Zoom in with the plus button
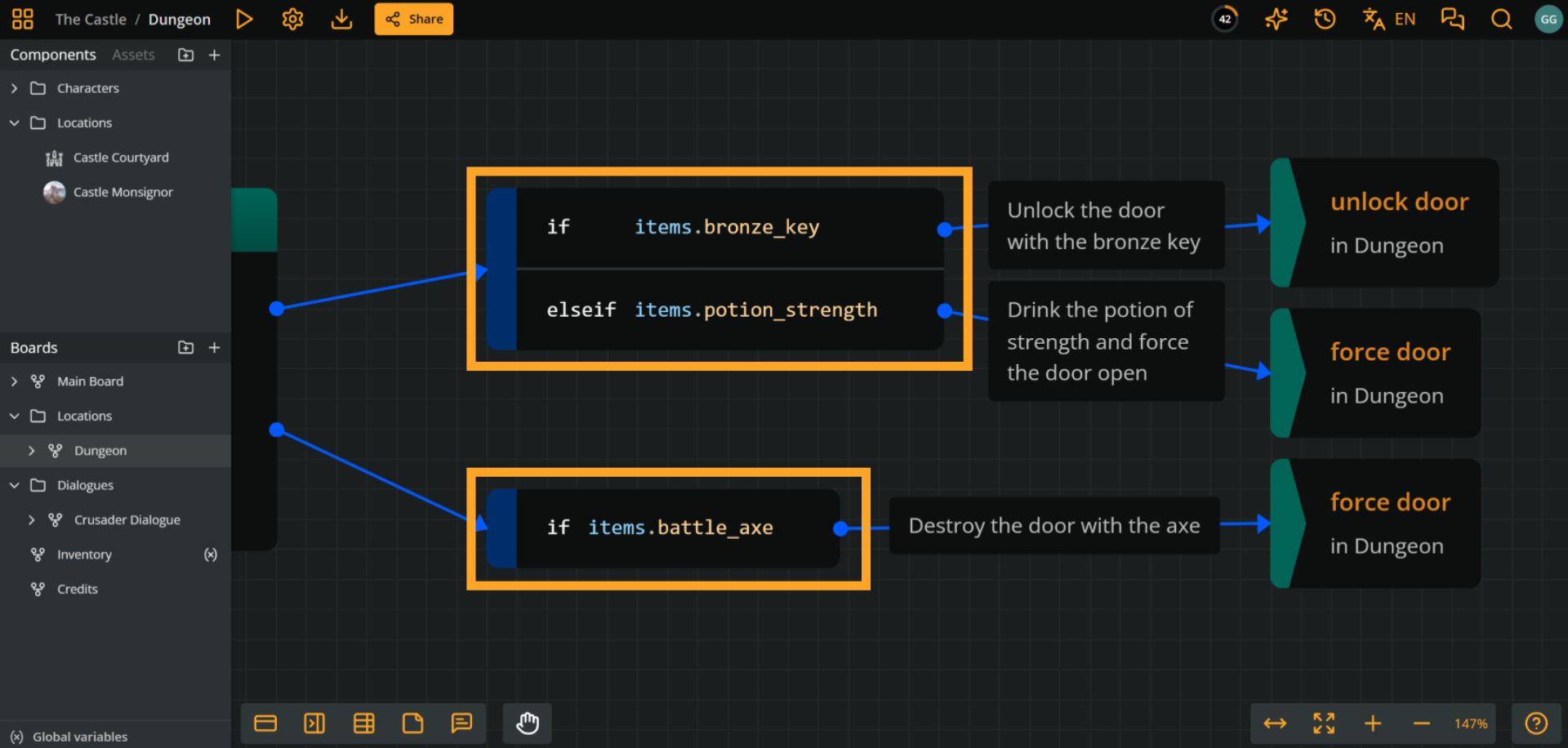 [x=1373, y=724]
